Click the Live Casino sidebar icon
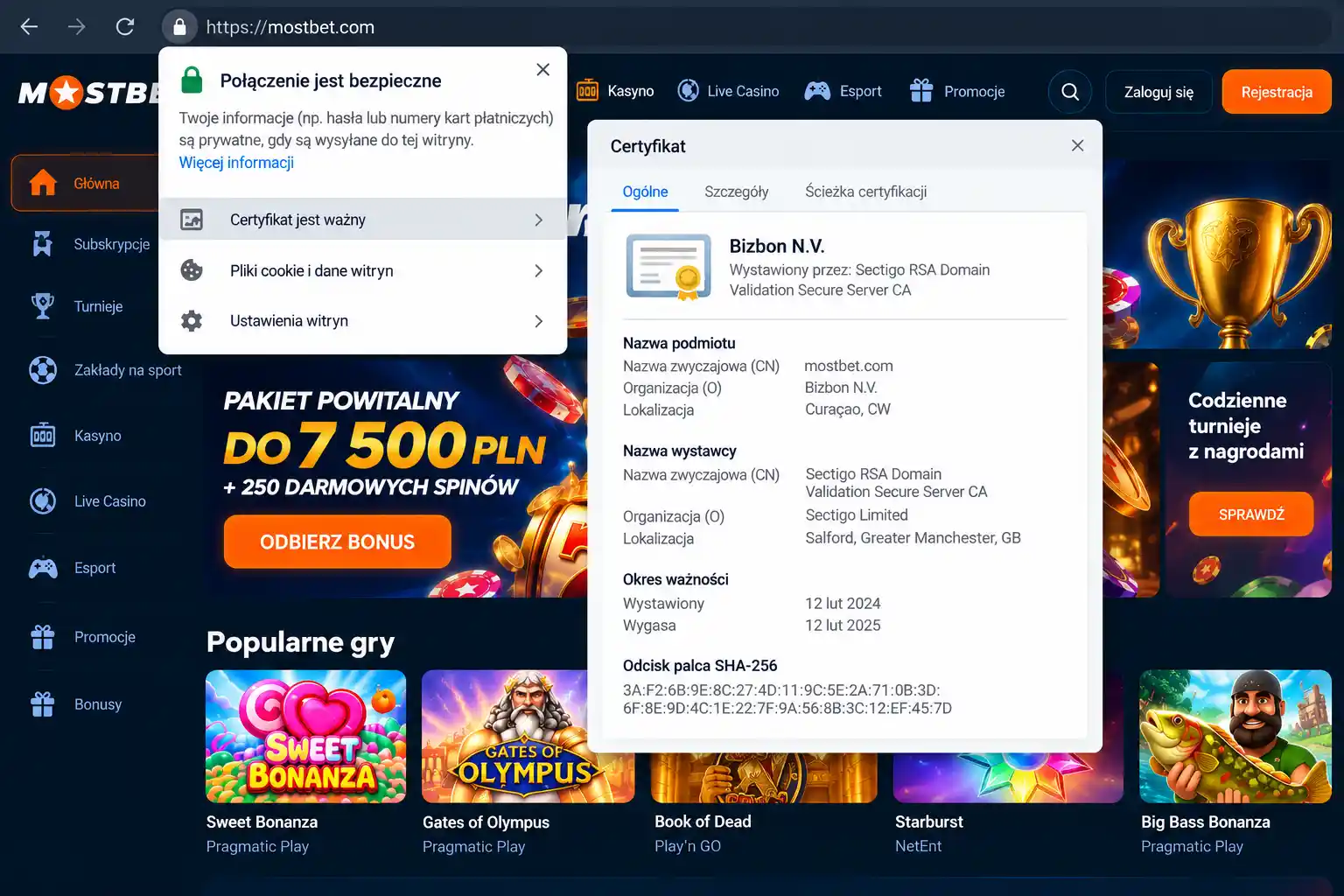Viewport: 1344px width, 896px height. [x=43, y=500]
